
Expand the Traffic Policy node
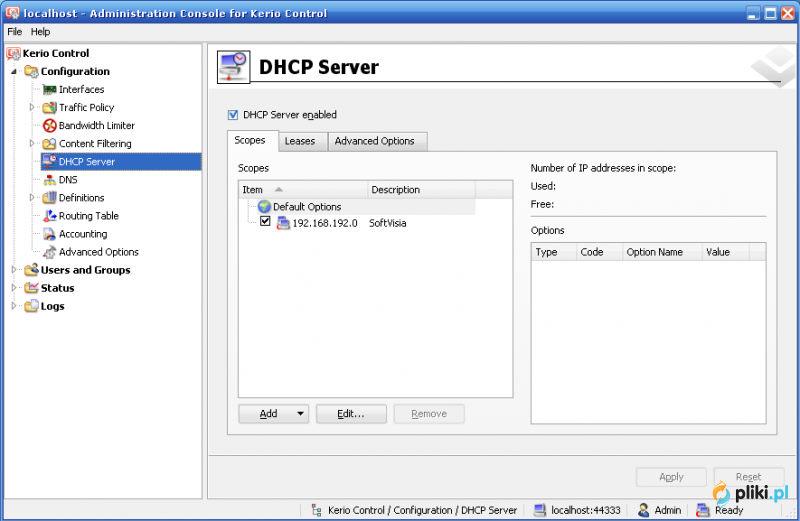32,108
